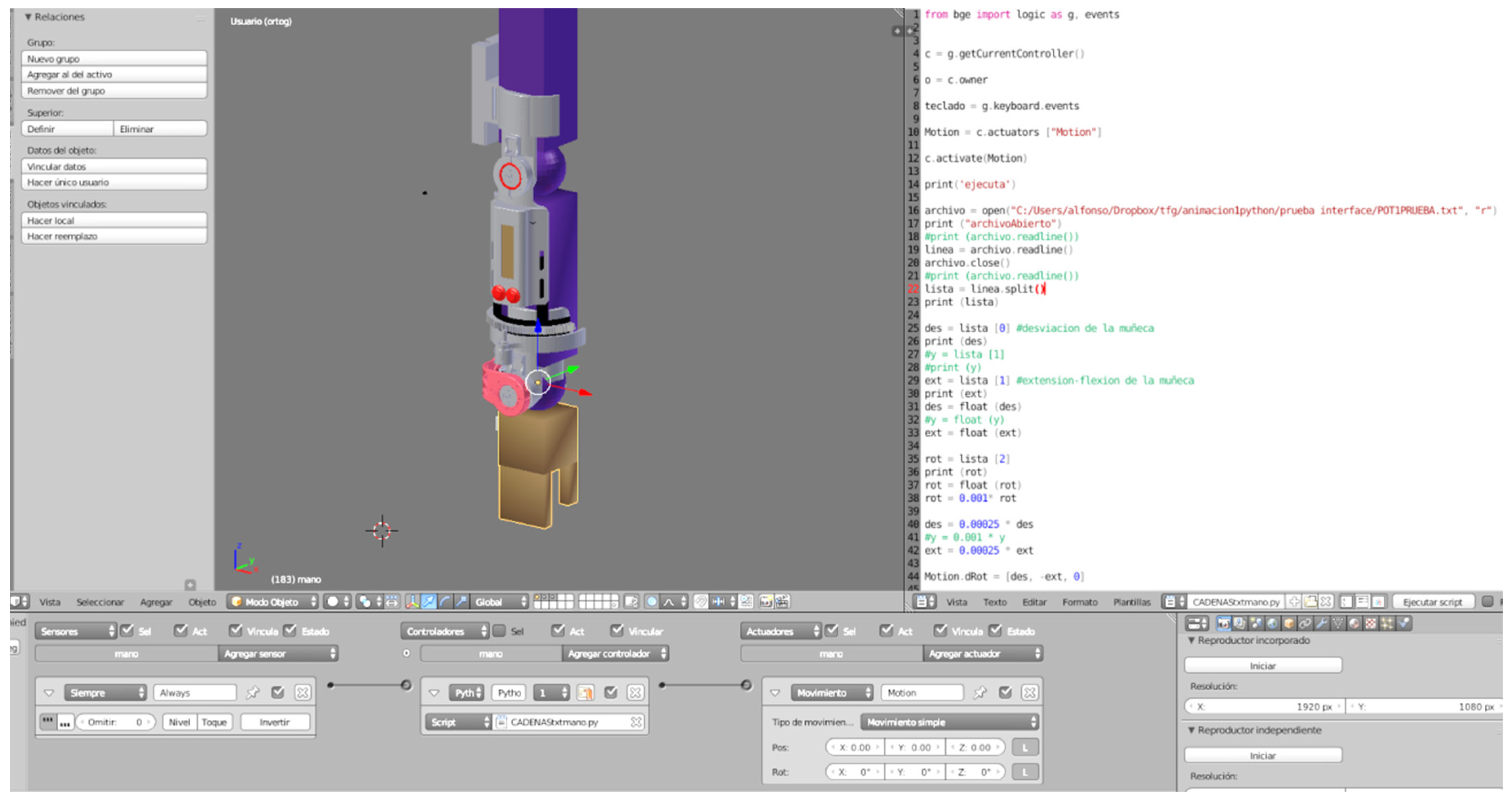The width and height of the screenshot is (1512, 803).
Task: Open the Seleccionar menu in 3D view
Action: [100, 602]
